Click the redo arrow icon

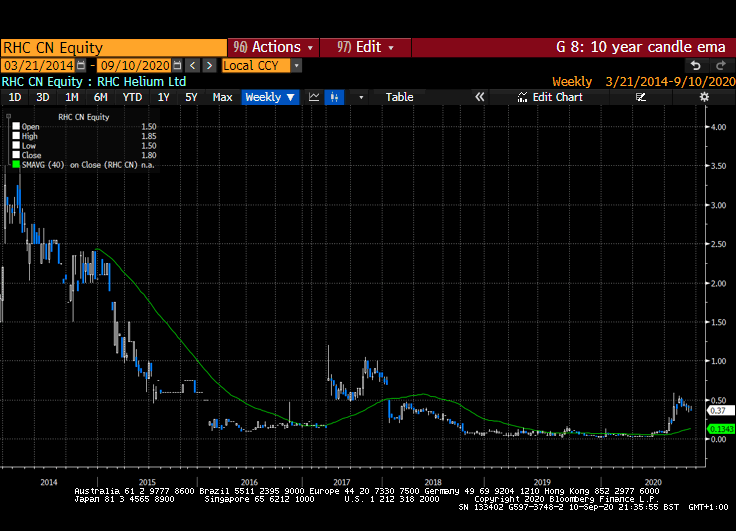[x=721, y=66]
